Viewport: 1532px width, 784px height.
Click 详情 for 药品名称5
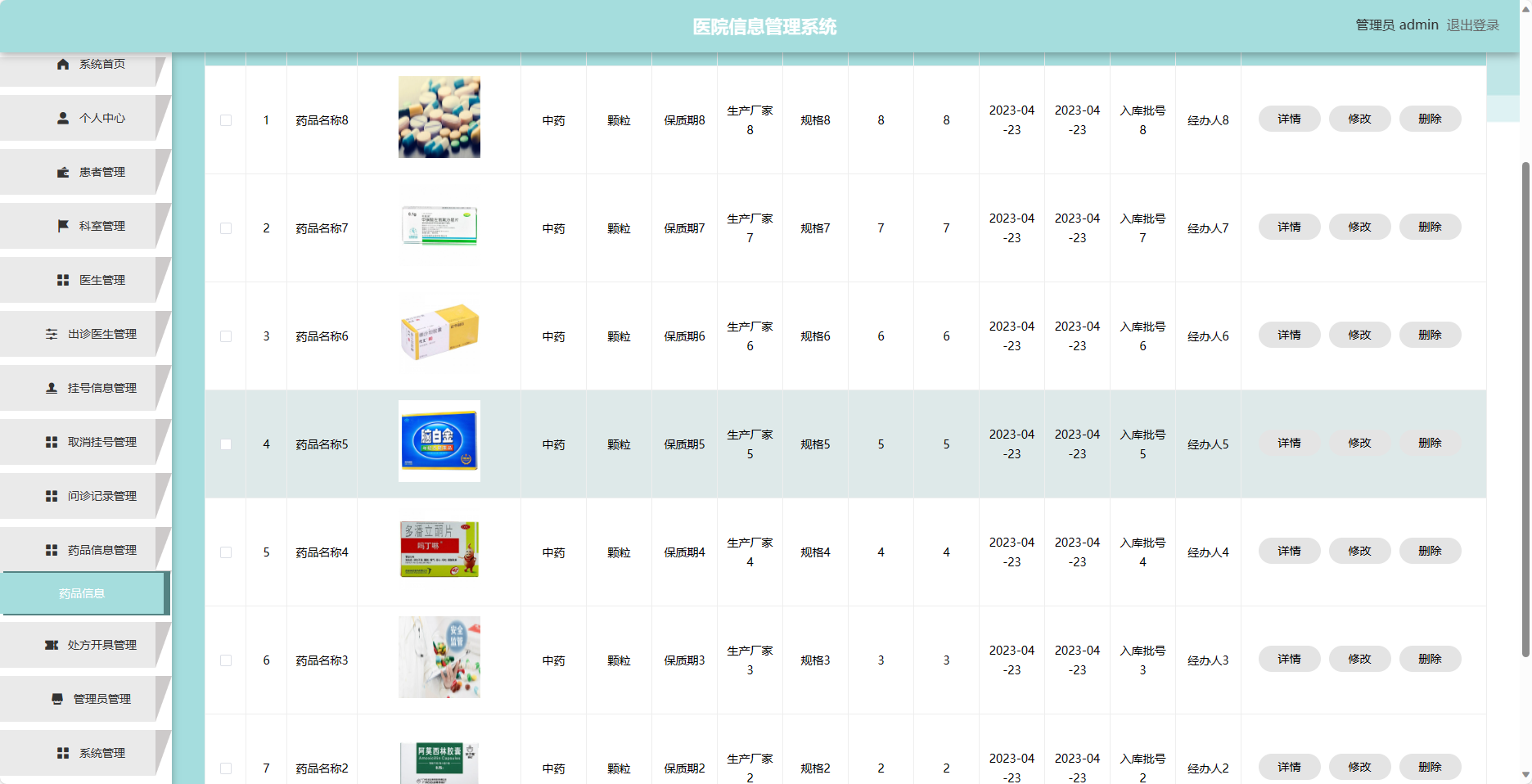[1289, 443]
